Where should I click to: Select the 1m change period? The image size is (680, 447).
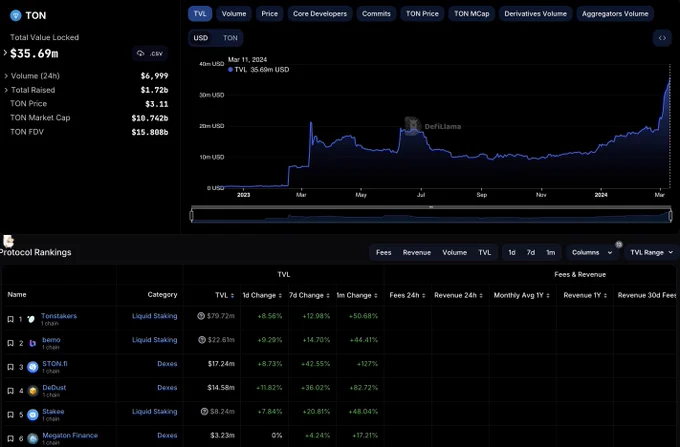(550, 252)
